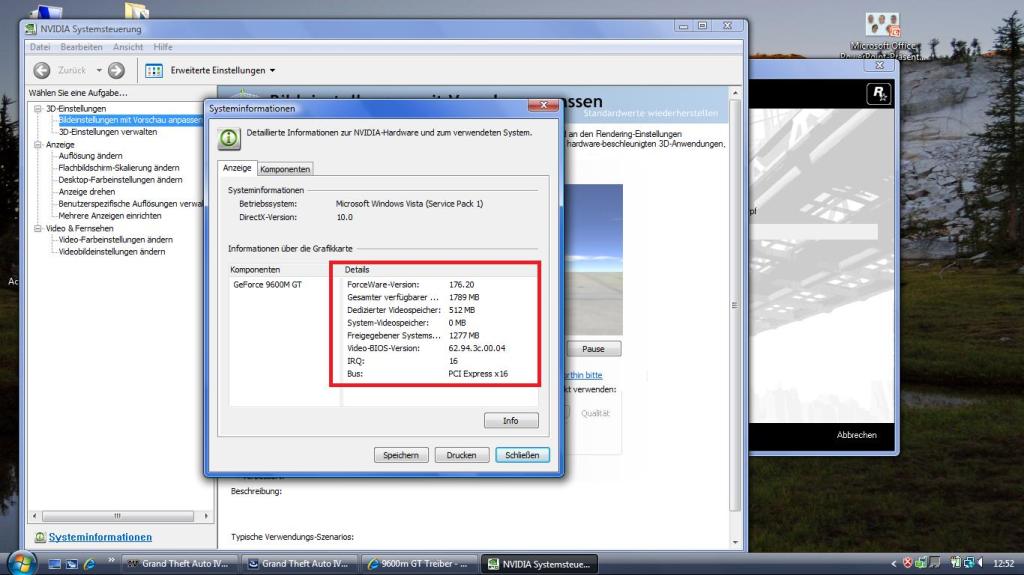This screenshot has height=575, width=1024.
Task: Click the taskbar clock showing 12:52
Action: click(1003, 563)
